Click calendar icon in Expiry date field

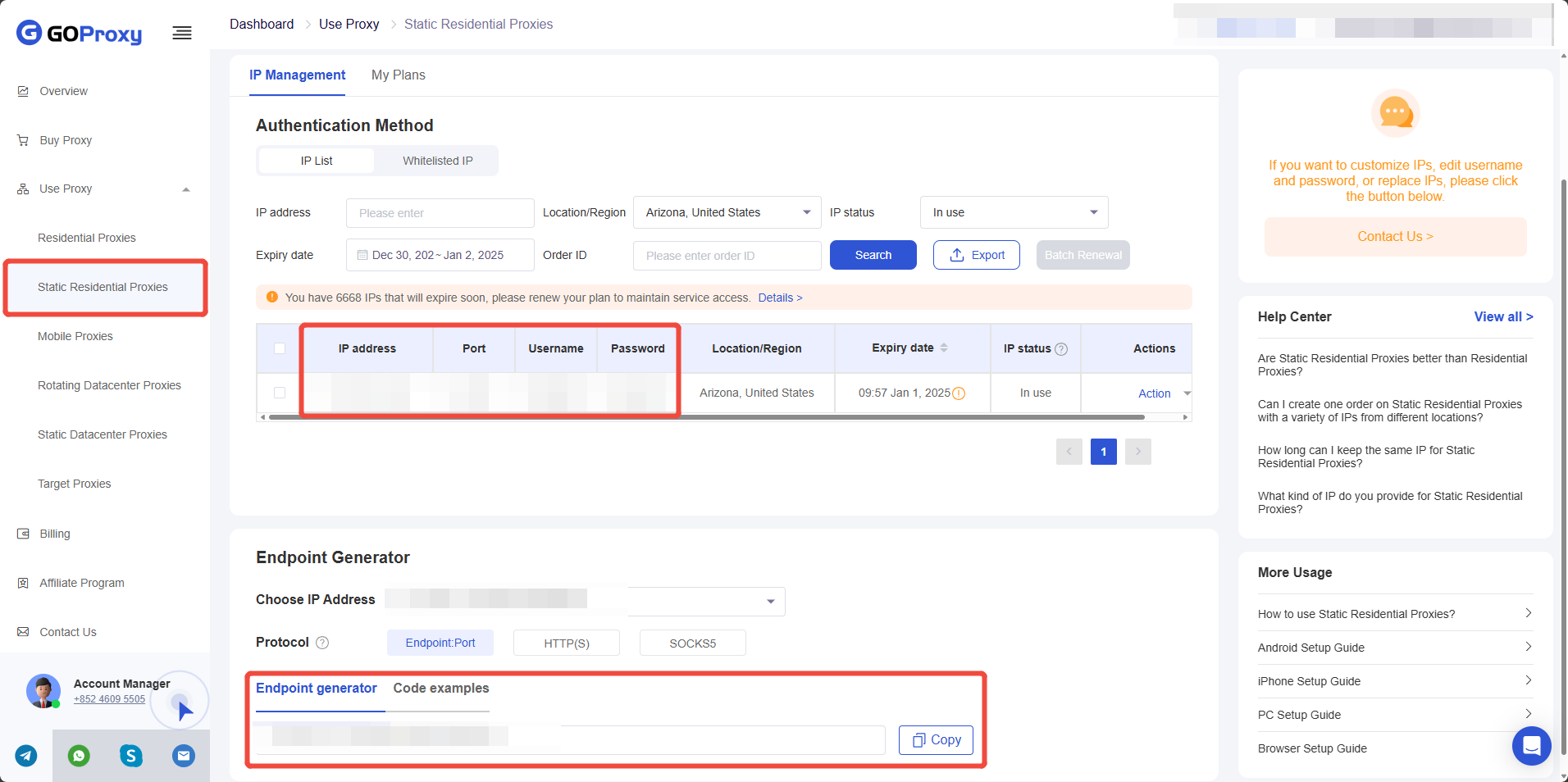[x=362, y=255]
